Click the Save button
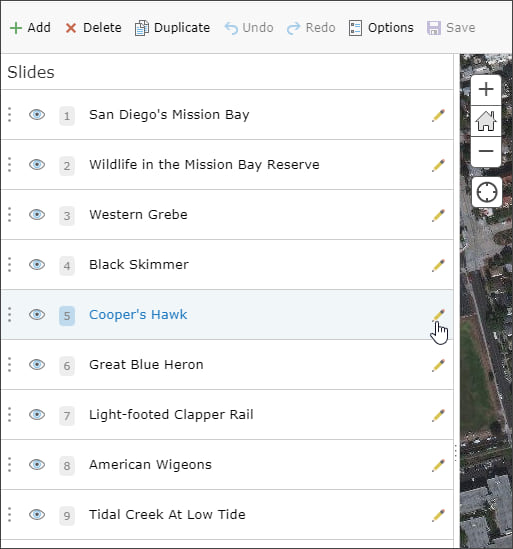Image resolution: width=513 pixels, height=549 pixels. (451, 28)
